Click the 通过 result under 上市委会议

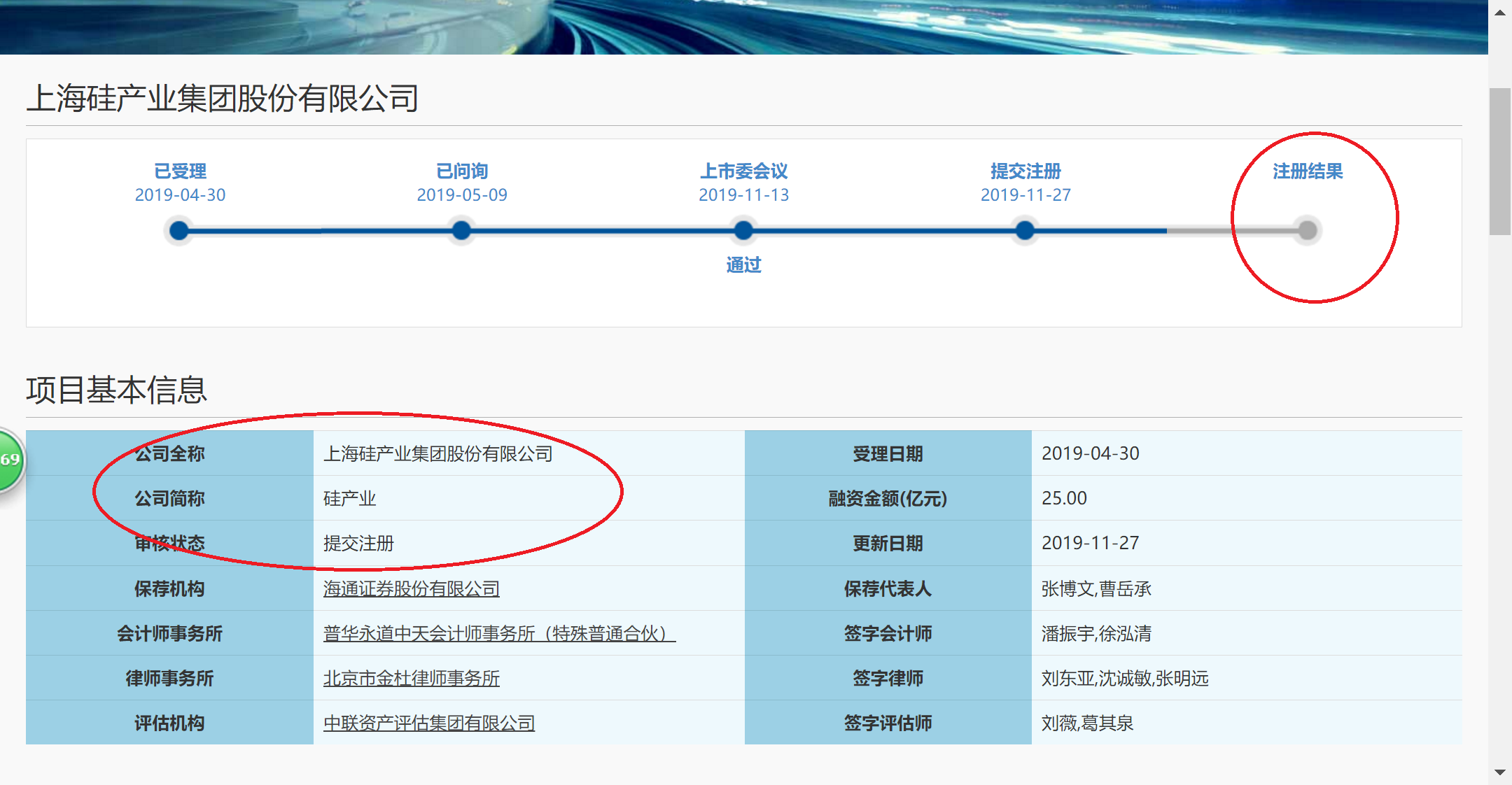pos(743,265)
